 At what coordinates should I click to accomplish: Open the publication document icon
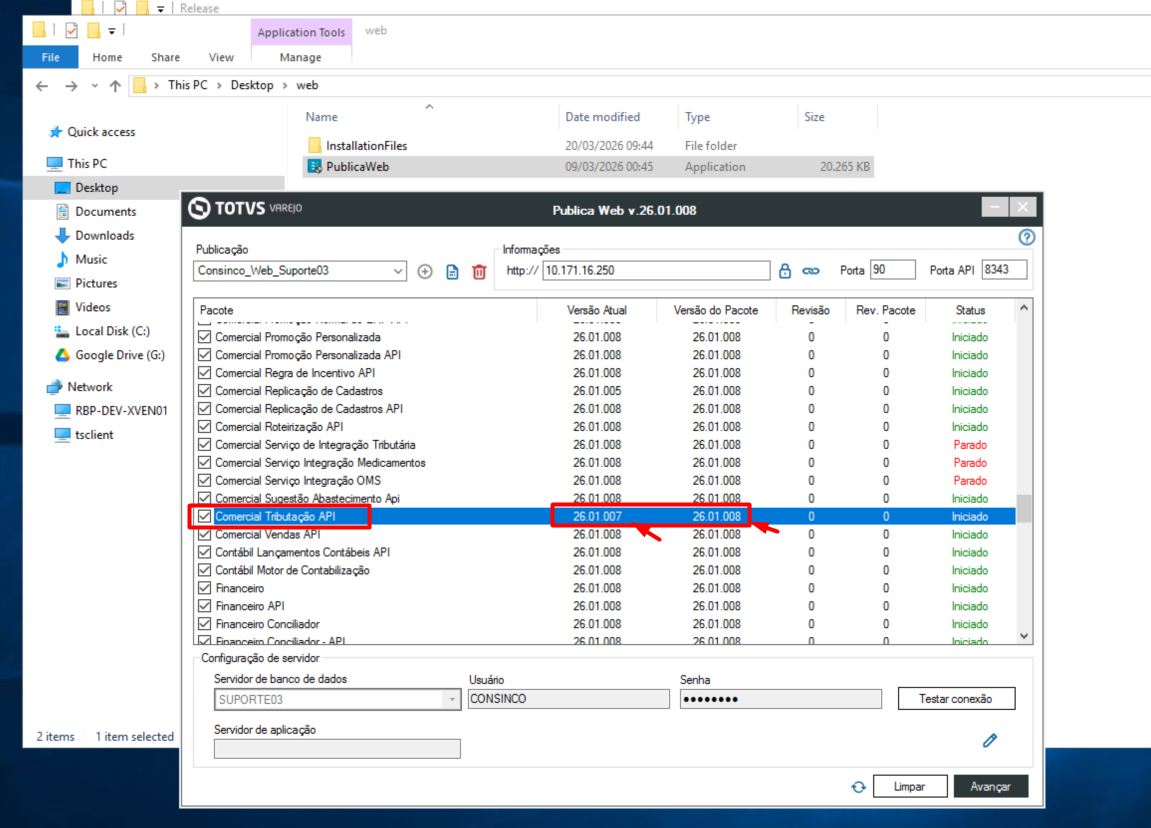pos(452,272)
